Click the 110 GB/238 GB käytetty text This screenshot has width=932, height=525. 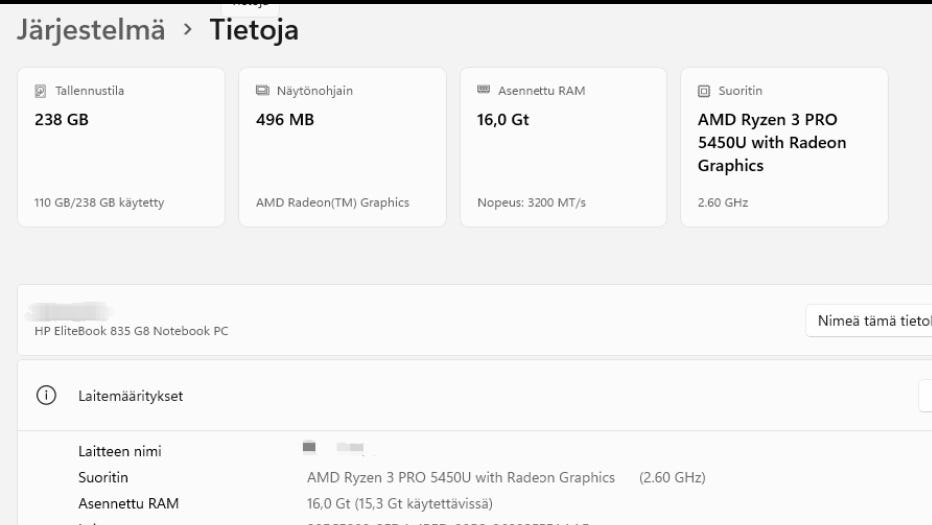pos(99,203)
